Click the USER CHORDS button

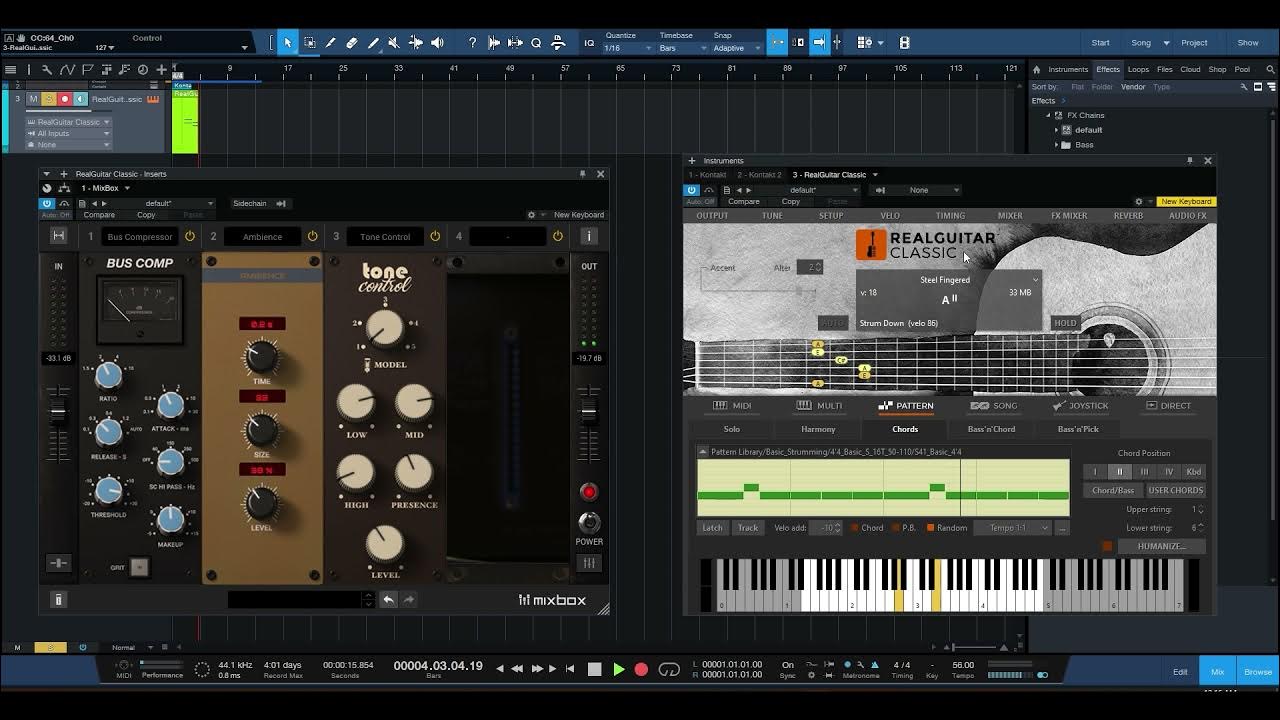pos(1175,490)
